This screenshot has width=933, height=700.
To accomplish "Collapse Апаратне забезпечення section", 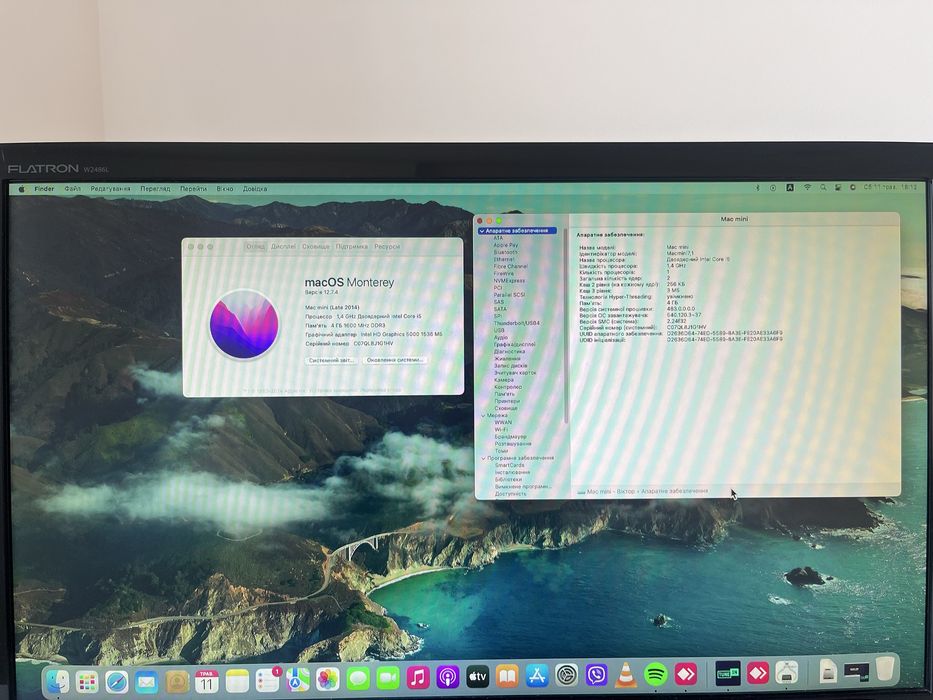I will pyautogui.click(x=482, y=230).
